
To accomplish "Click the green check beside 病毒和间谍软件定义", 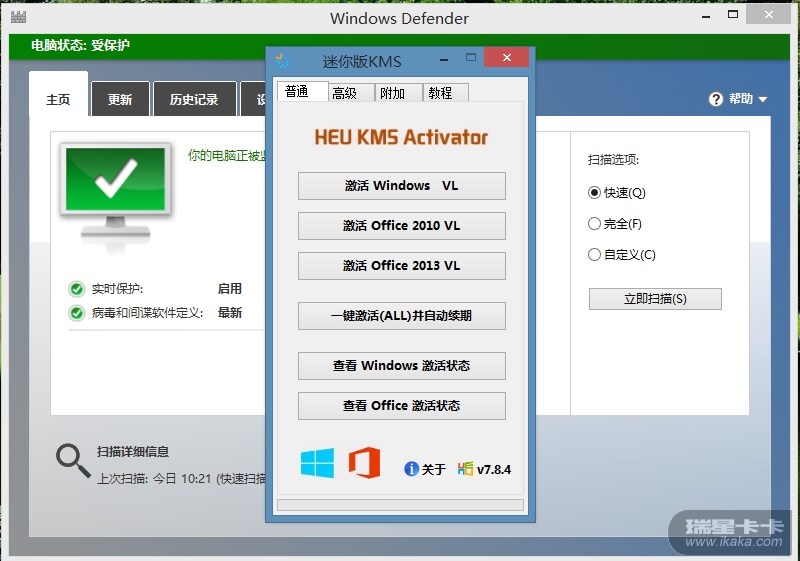I will pos(77,313).
